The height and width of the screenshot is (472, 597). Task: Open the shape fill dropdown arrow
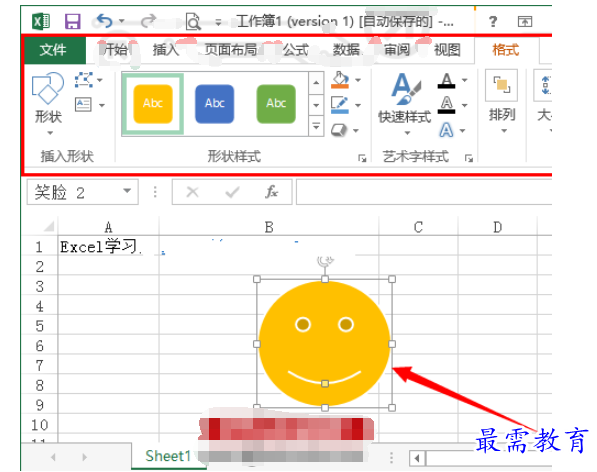click(358, 80)
